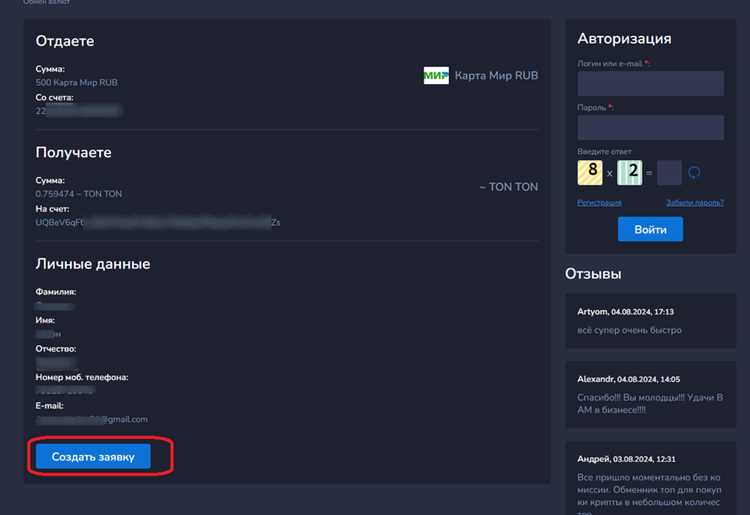
Task: Click the captcha image showing 2
Action: click(629, 173)
